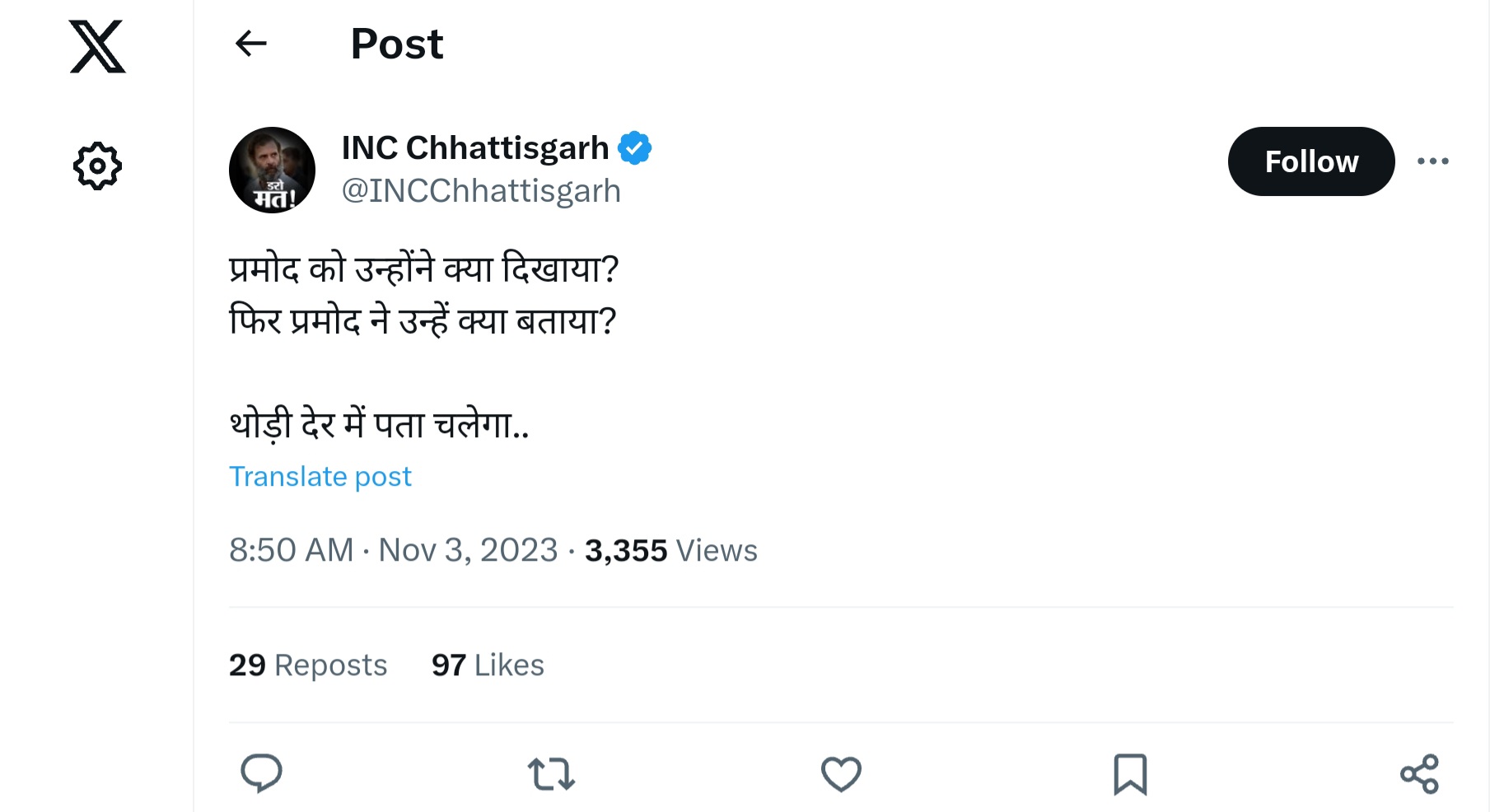The width and height of the screenshot is (1490, 812).
Task: View the 97 Likes list
Action: pos(488,665)
